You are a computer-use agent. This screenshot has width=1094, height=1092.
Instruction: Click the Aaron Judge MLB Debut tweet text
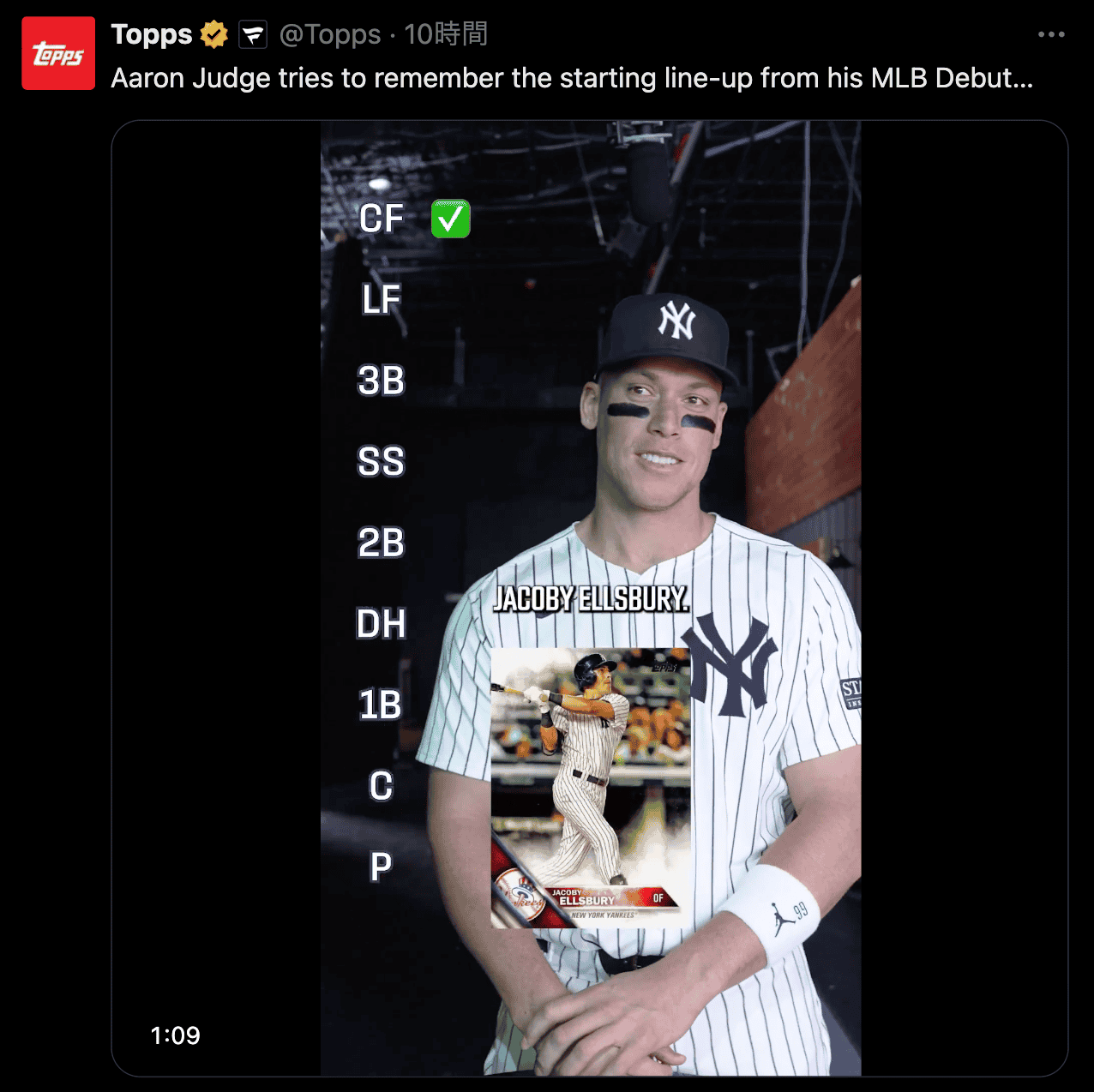pyautogui.click(x=572, y=78)
